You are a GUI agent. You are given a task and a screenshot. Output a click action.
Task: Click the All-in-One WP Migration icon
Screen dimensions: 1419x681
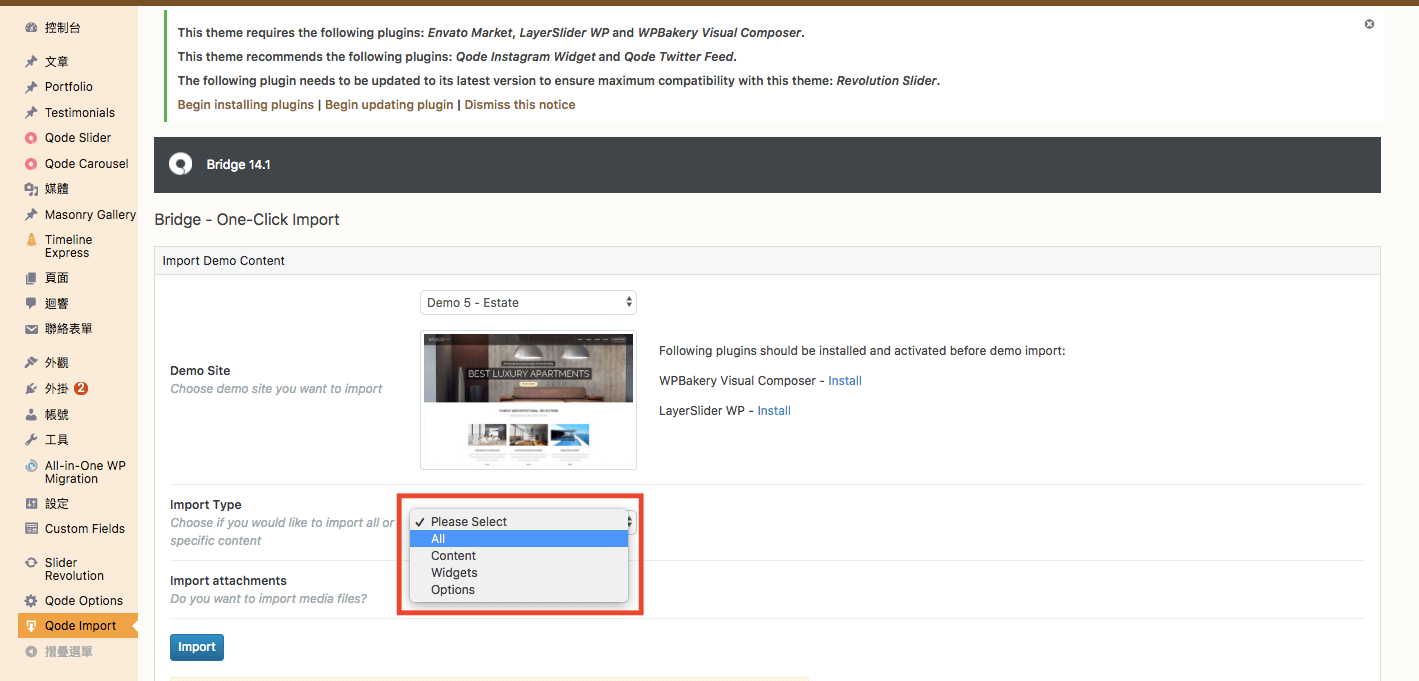[x=31, y=466]
